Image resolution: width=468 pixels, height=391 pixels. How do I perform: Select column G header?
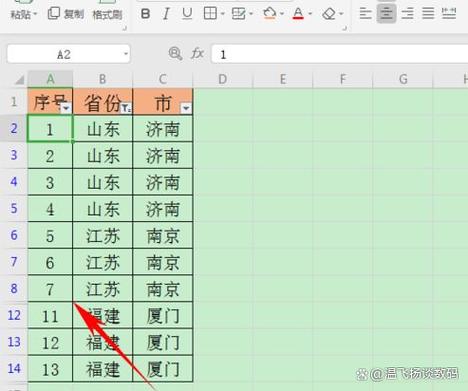[403, 79]
